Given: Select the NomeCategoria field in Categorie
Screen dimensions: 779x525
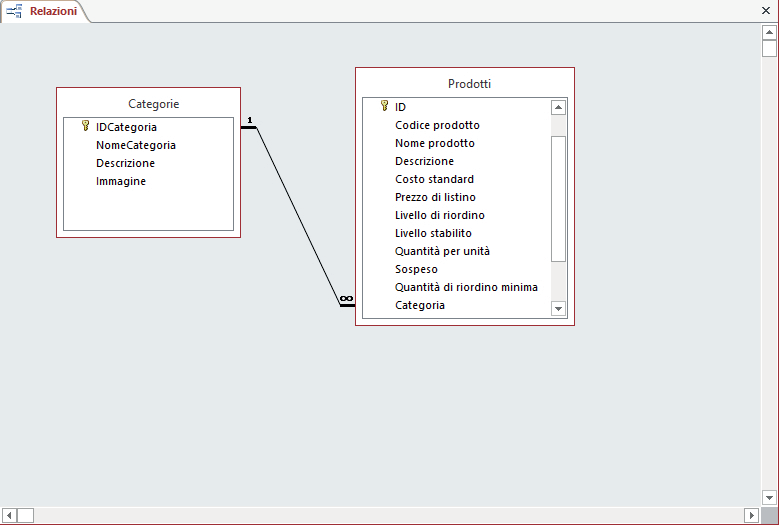Looking at the screenshot, I should pos(135,145).
